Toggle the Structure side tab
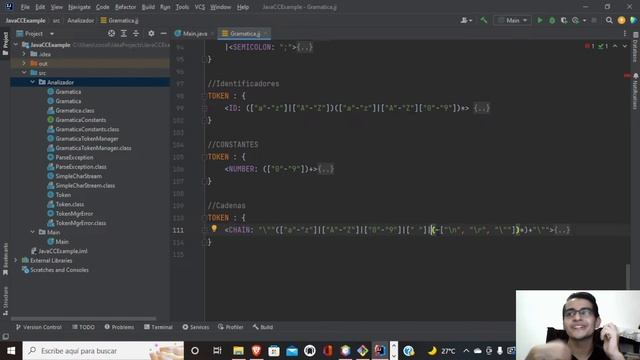 pyautogui.click(x=5, y=300)
